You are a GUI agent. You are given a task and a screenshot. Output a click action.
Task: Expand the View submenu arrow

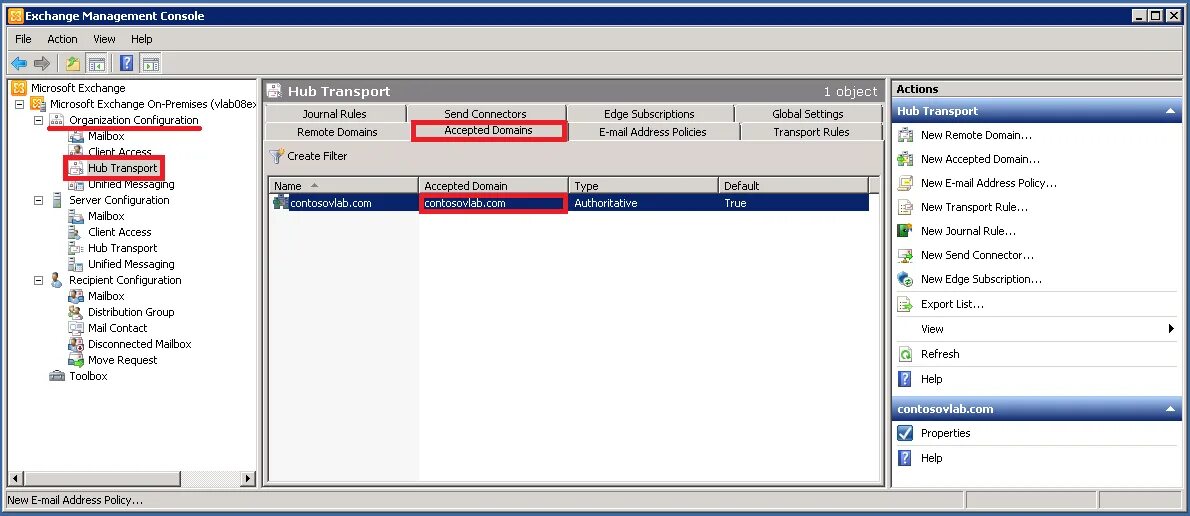(1171, 329)
